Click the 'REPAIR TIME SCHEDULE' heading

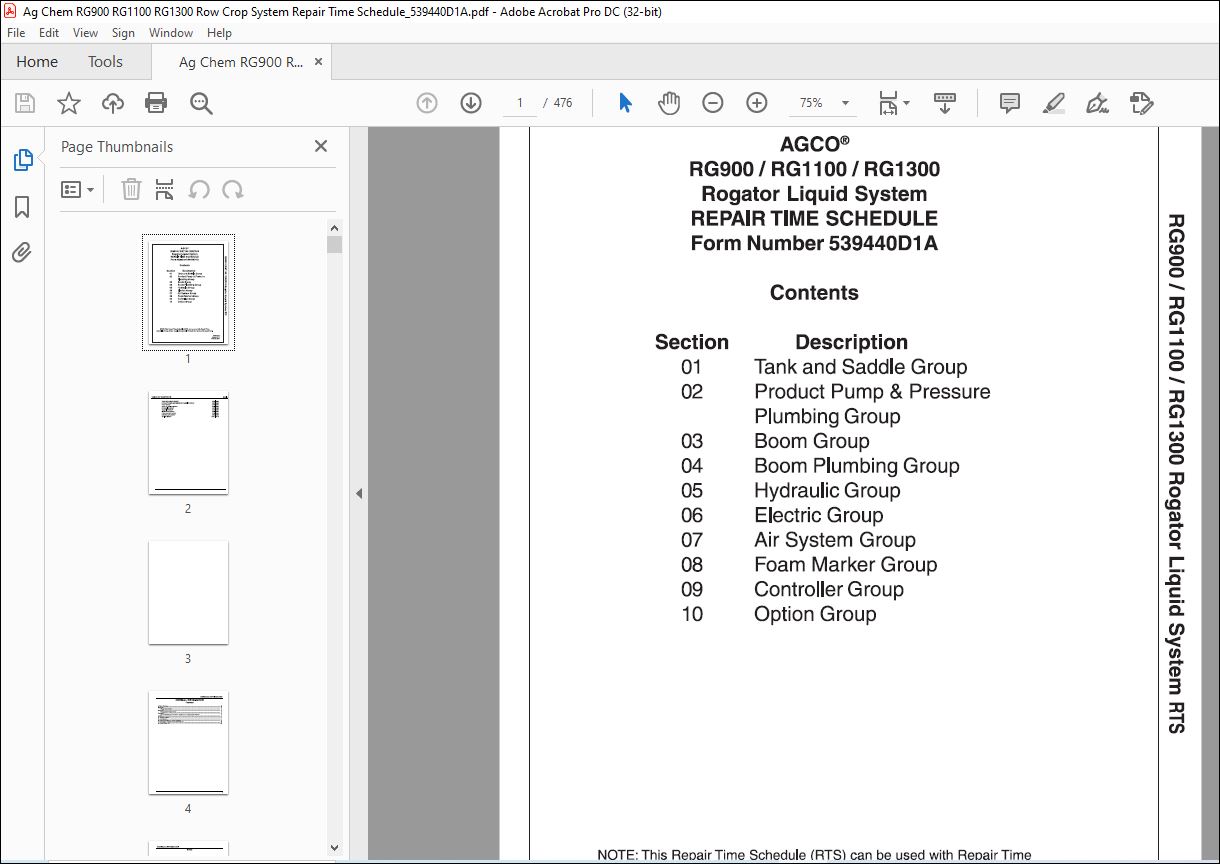(x=814, y=218)
